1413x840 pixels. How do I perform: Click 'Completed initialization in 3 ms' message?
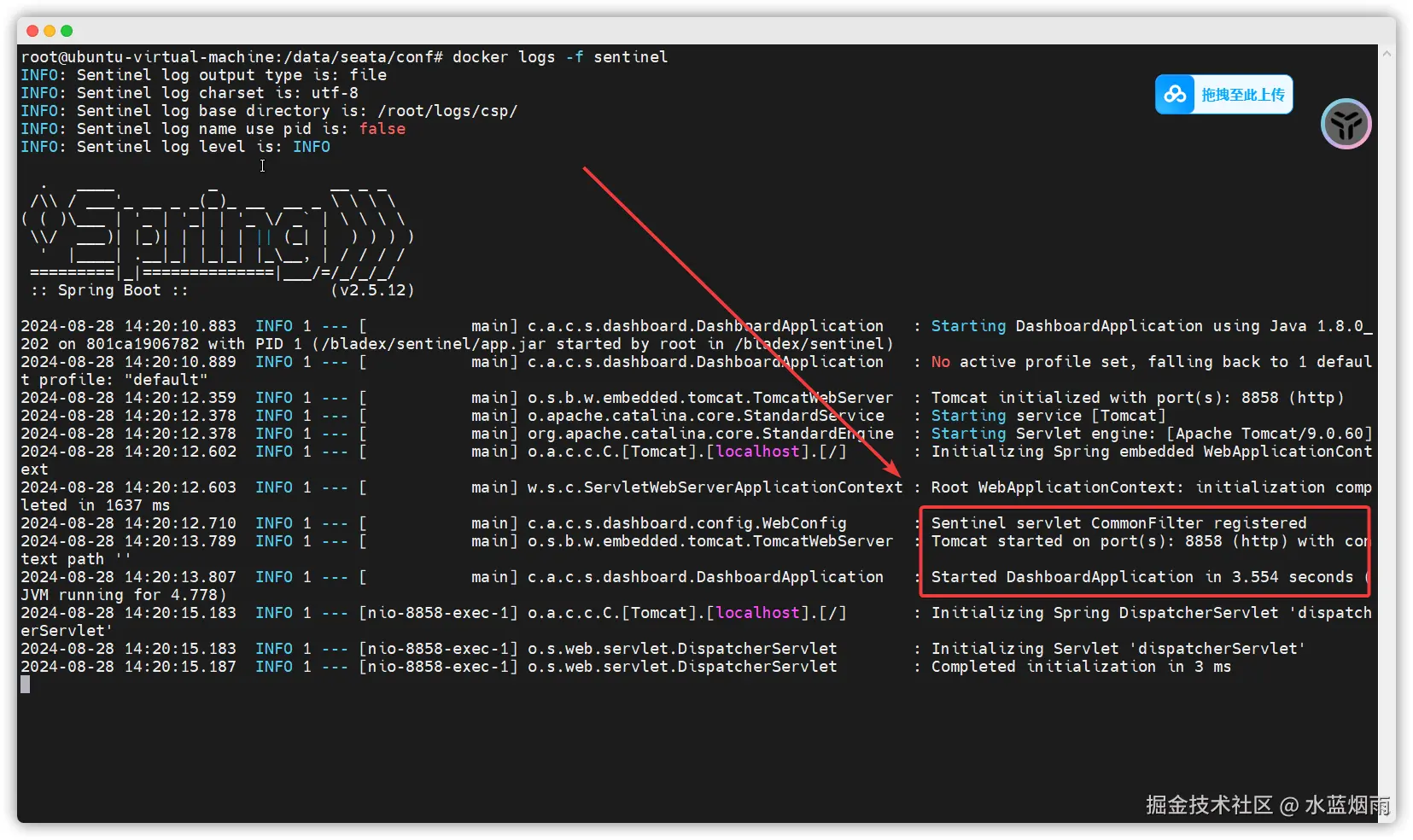pos(1081,667)
